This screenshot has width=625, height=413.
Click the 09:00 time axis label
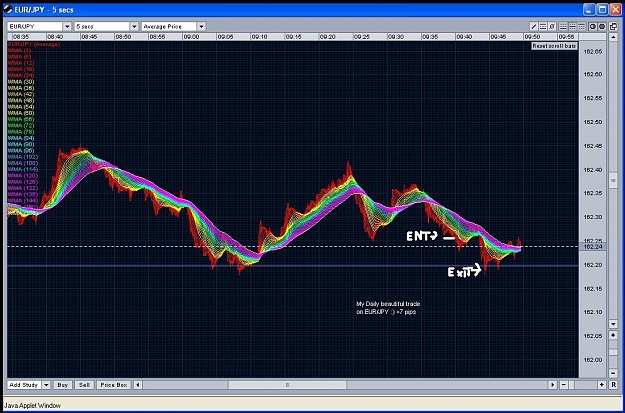[x=191, y=37]
